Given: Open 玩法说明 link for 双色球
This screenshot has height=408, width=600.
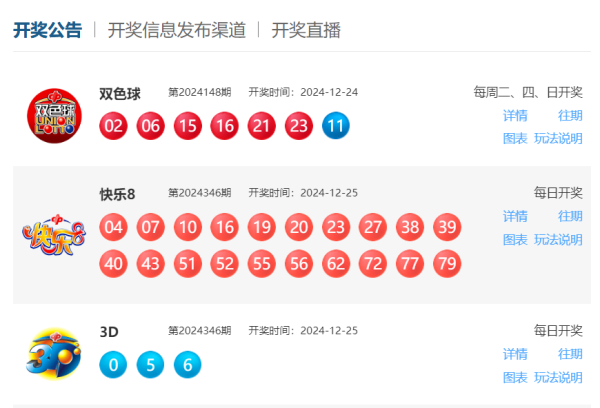Looking at the screenshot, I should 558,139.
